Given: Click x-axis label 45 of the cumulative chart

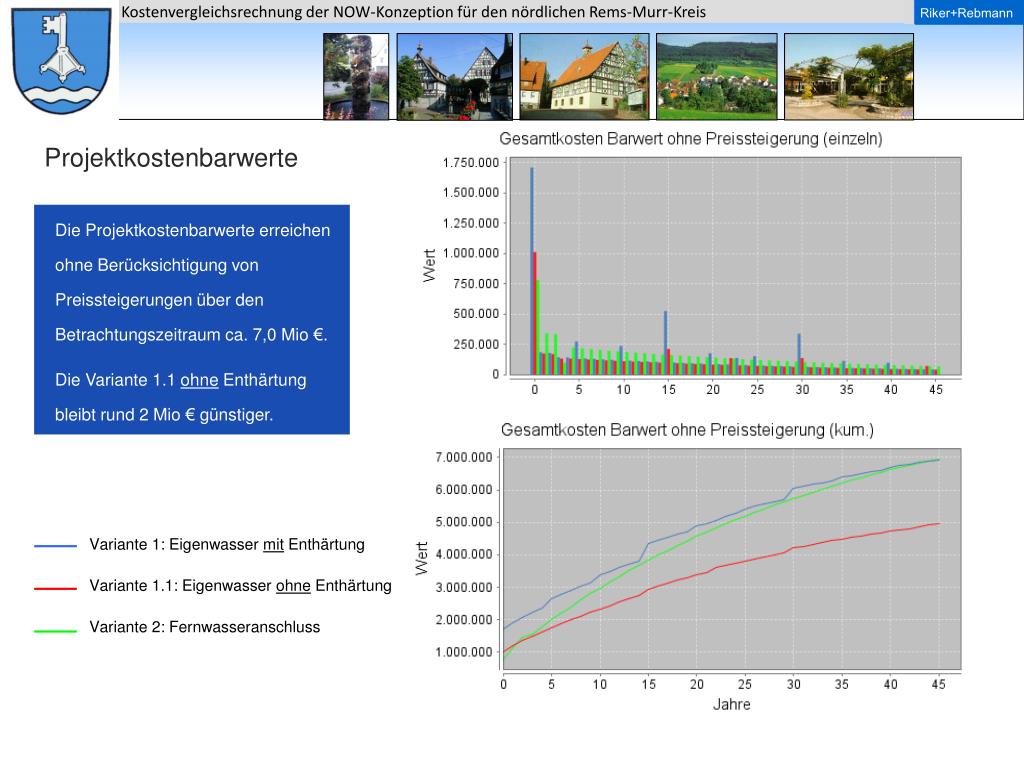Looking at the screenshot, I should 938,684.
